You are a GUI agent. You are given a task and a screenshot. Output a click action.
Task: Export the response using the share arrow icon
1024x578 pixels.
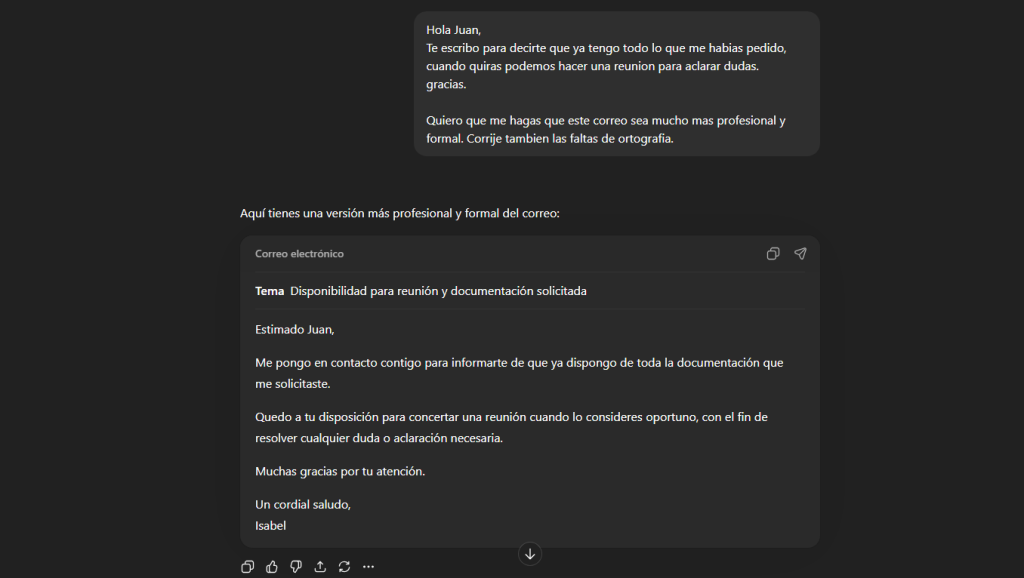pyautogui.click(x=320, y=566)
